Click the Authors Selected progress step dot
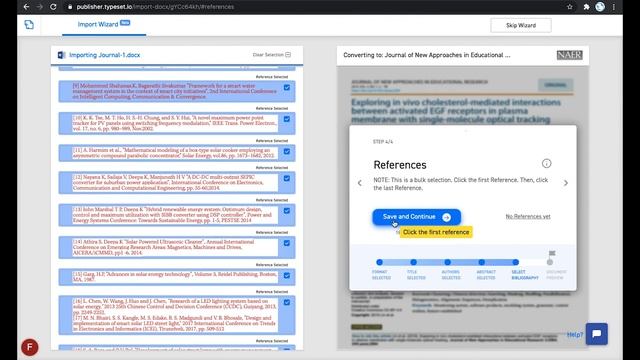Viewport: 640px width, 360px height. pos(448,262)
